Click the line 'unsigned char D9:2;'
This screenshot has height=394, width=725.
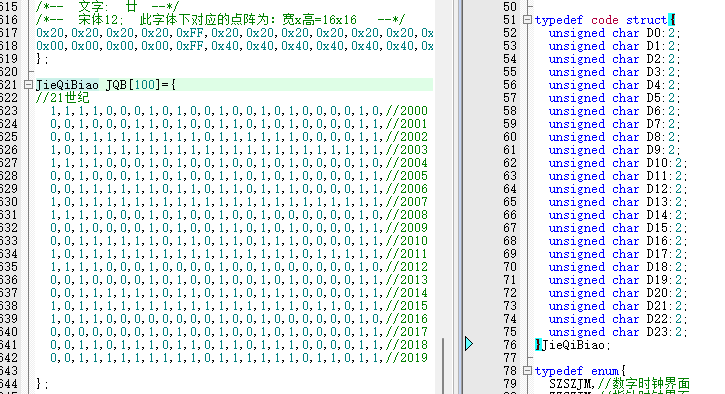[614, 150]
